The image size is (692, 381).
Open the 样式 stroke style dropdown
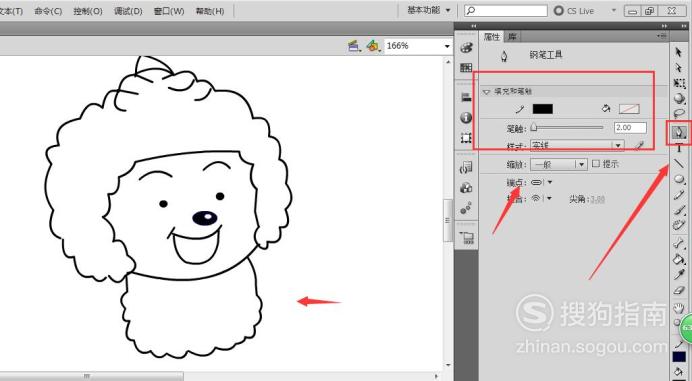(577, 145)
